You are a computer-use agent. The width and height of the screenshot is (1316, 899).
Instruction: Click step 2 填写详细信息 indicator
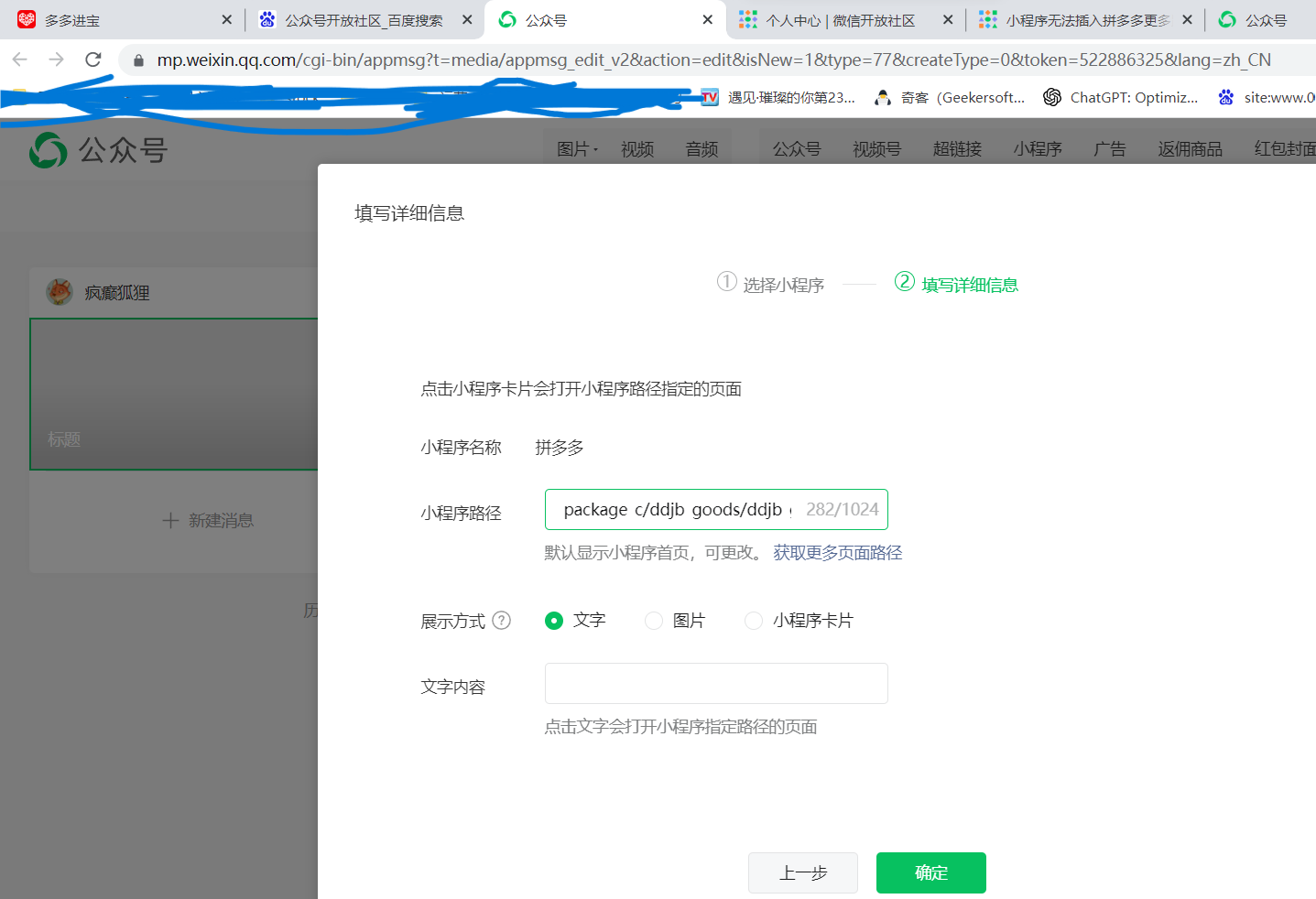pos(956,284)
